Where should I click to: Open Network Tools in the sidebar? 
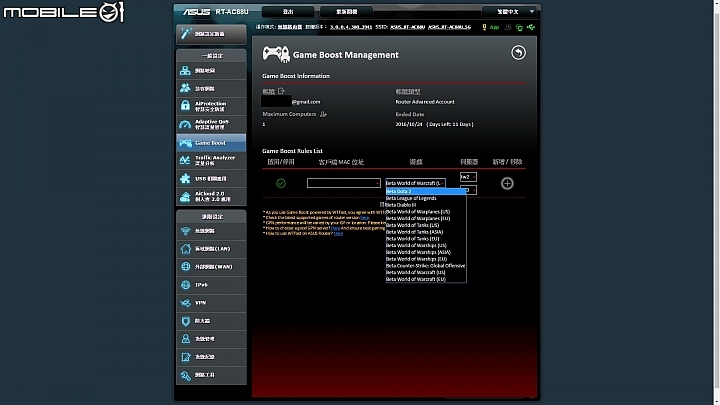[211, 375]
